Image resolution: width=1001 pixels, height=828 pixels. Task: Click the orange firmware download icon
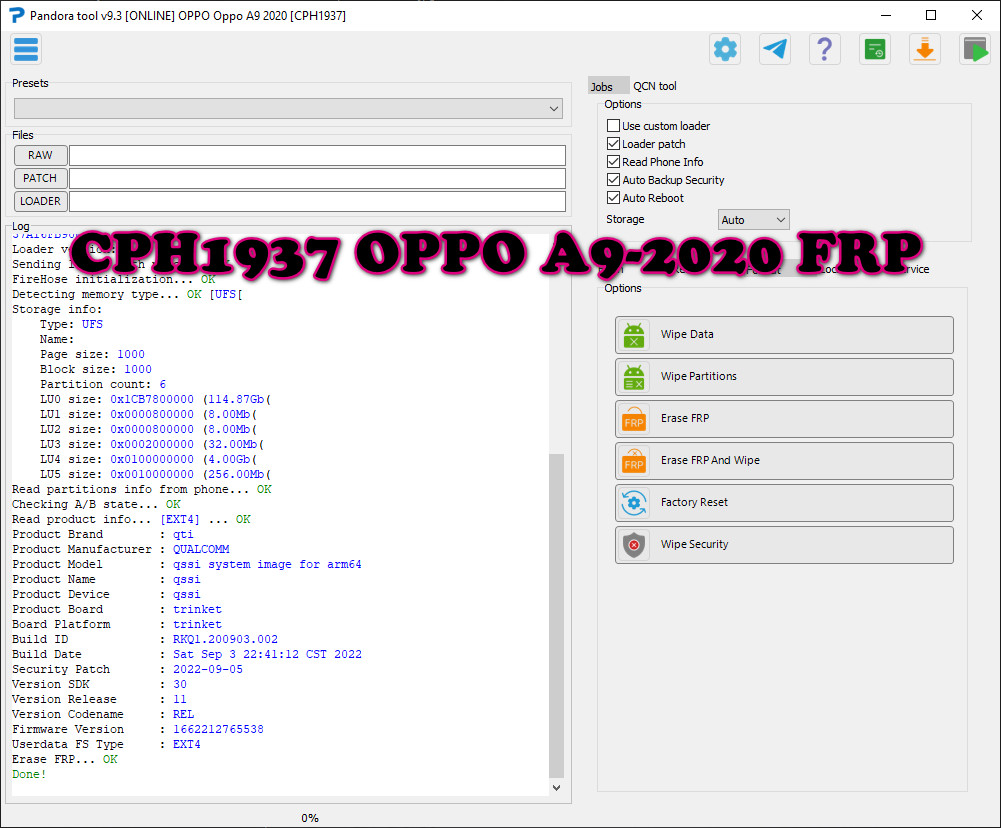click(x=924, y=48)
